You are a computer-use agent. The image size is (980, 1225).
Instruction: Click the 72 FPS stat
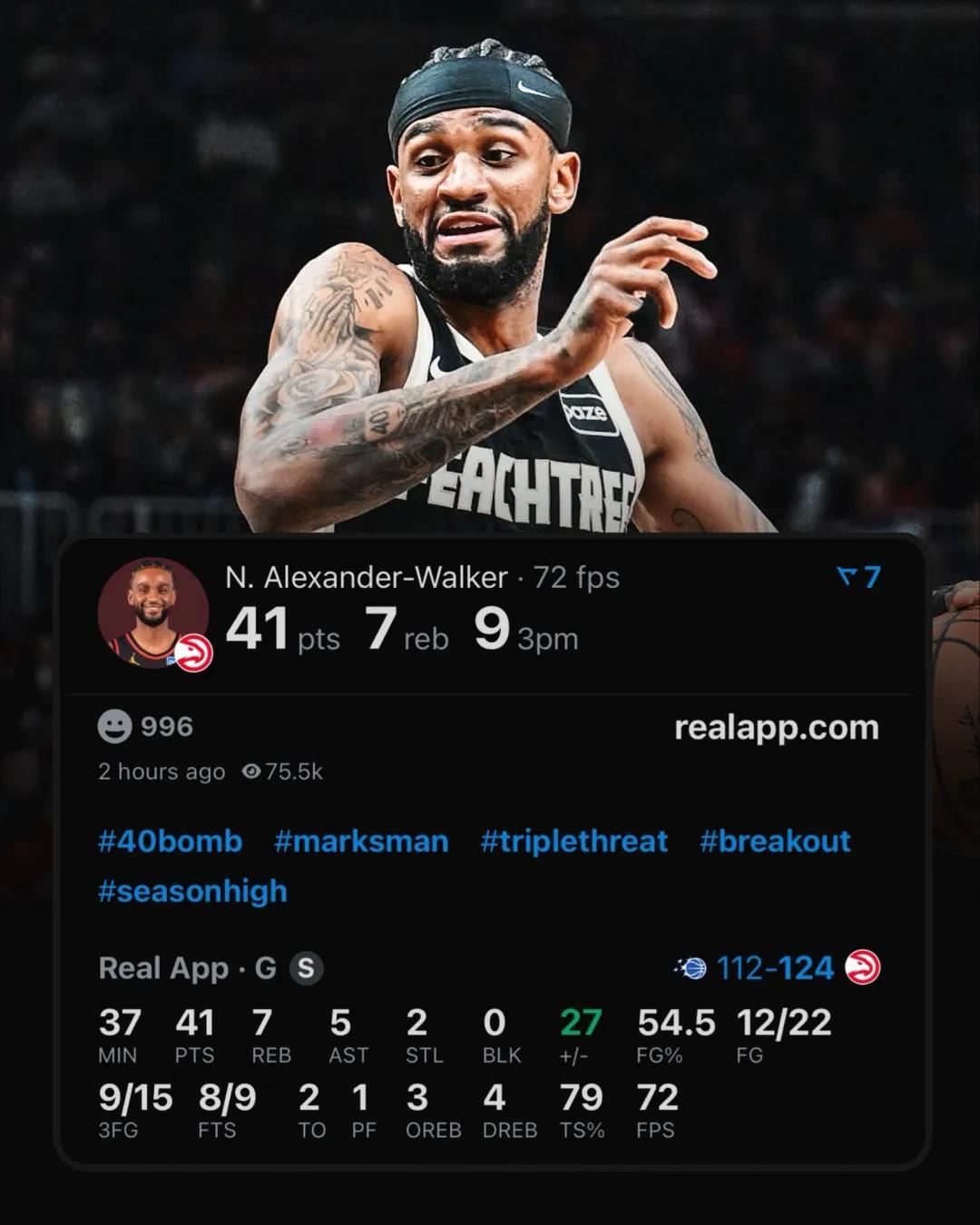click(658, 1110)
